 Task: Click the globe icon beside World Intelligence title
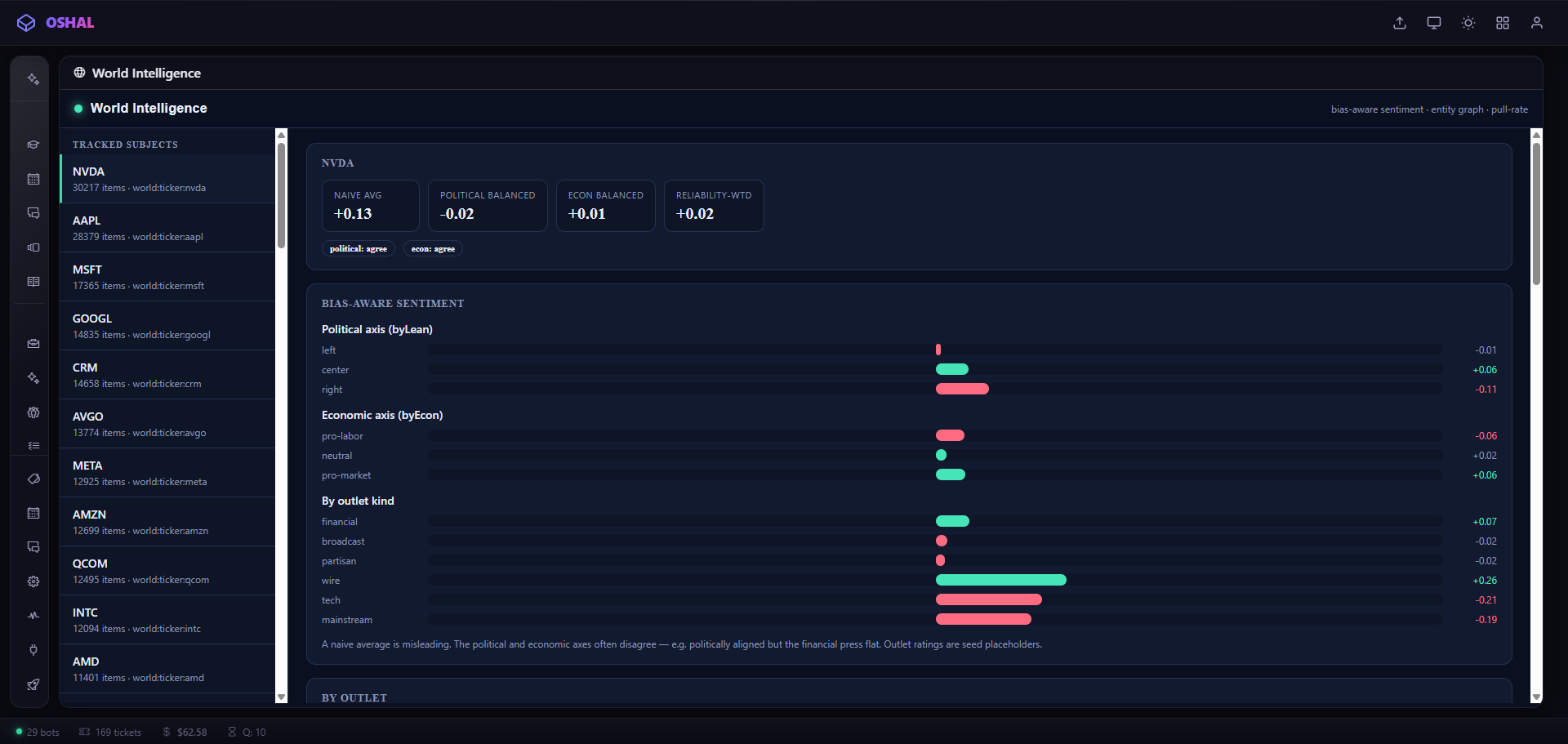point(79,73)
